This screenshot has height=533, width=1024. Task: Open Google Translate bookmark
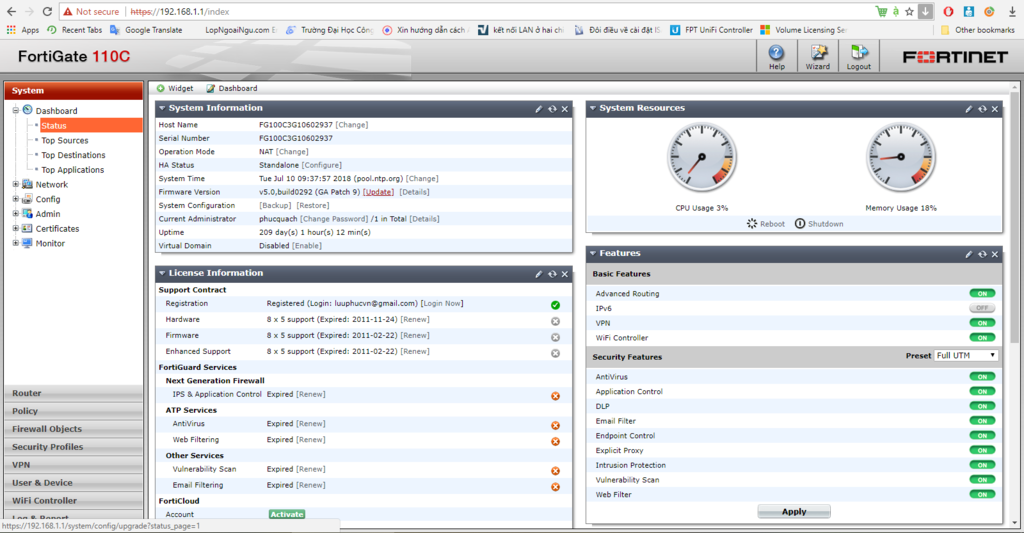[x=146, y=30]
